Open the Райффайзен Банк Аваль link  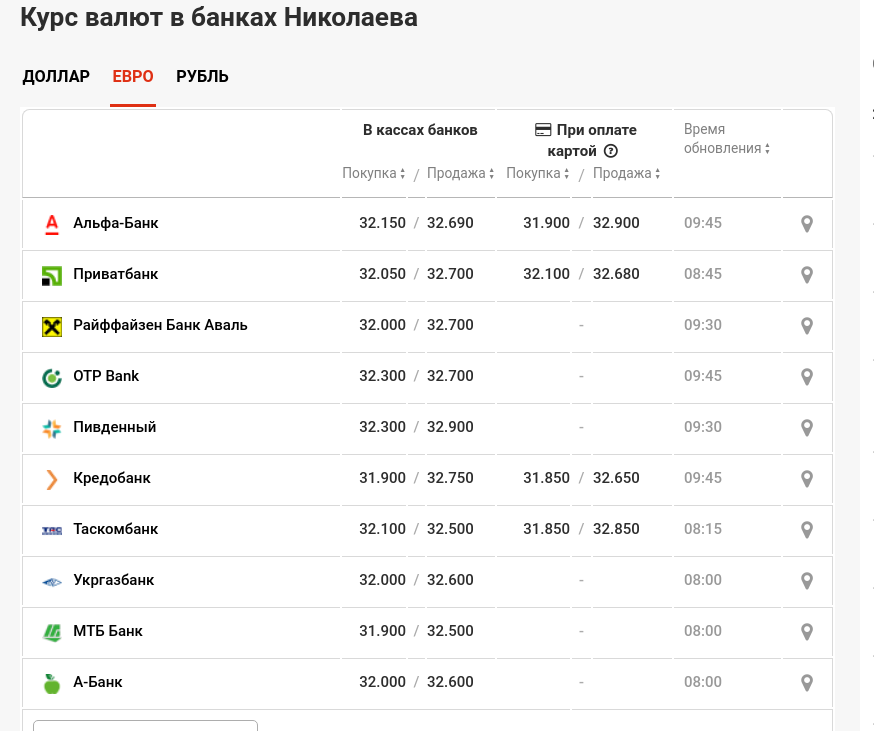161,325
